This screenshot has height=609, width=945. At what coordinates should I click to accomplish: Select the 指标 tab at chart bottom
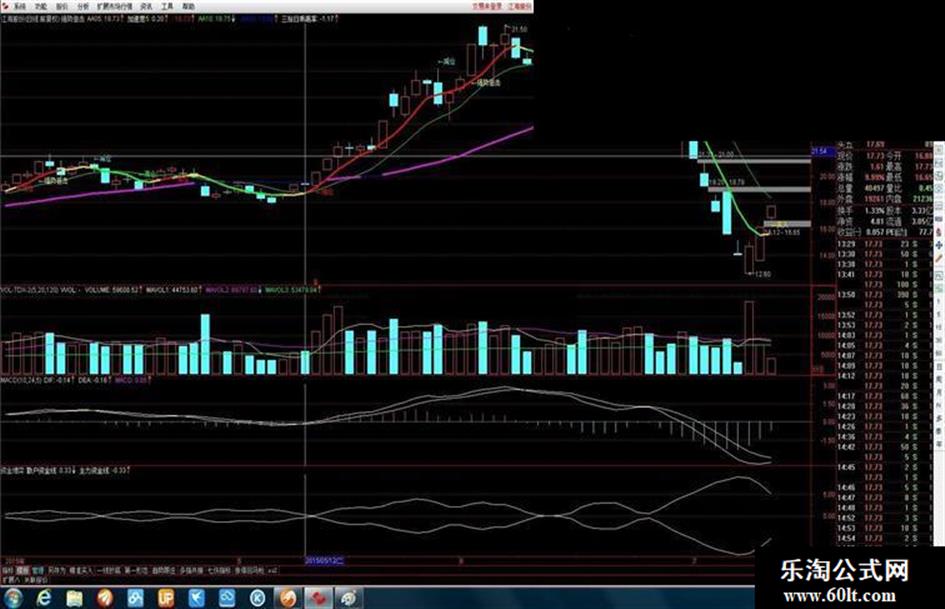(x=7, y=571)
